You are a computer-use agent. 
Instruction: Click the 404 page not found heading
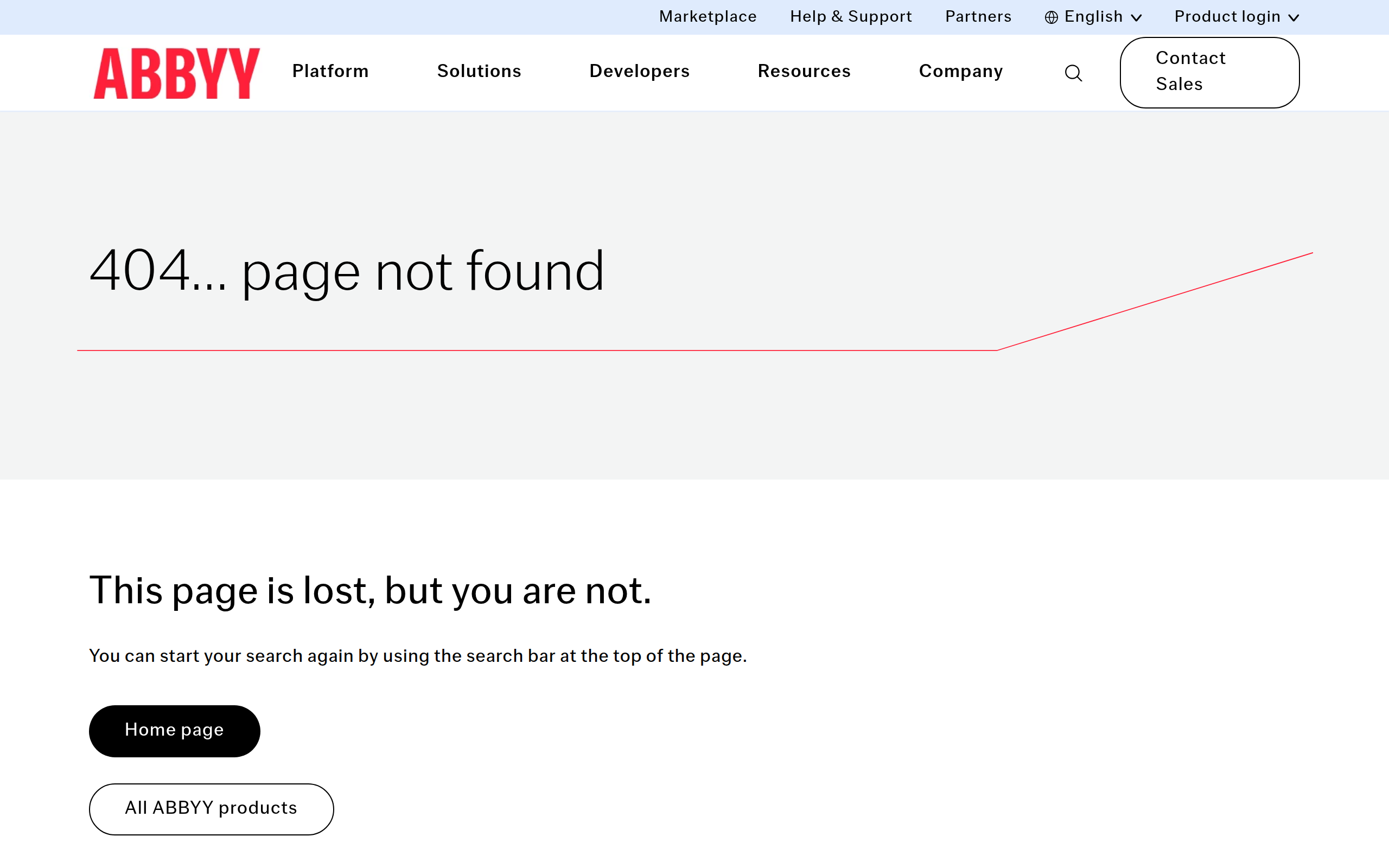point(347,271)
